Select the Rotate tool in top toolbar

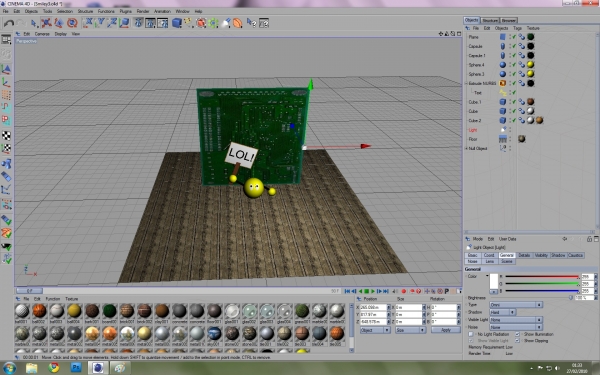click(72, 23)
